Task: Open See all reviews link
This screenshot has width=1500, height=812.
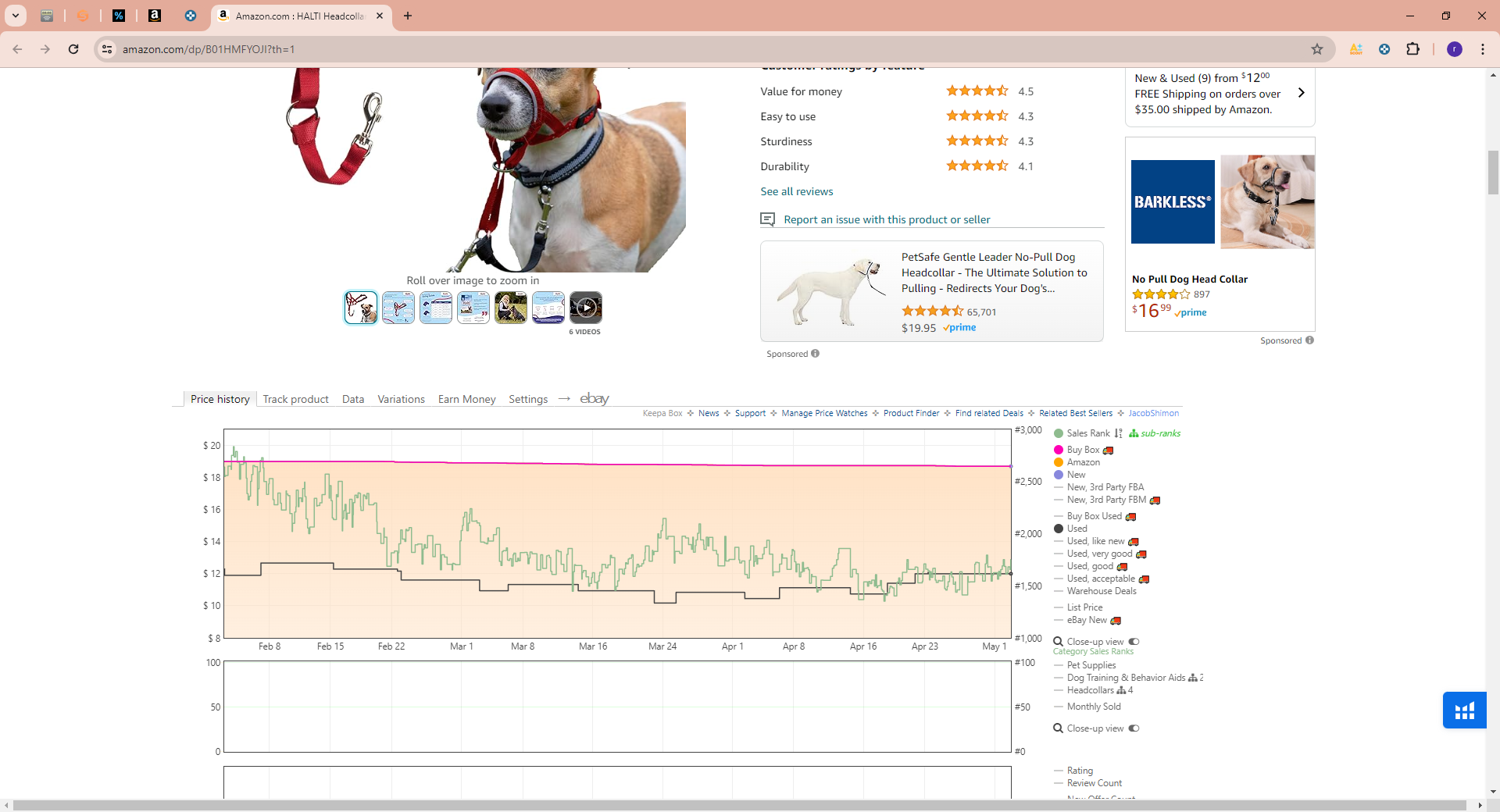Action: pos(797,191)
